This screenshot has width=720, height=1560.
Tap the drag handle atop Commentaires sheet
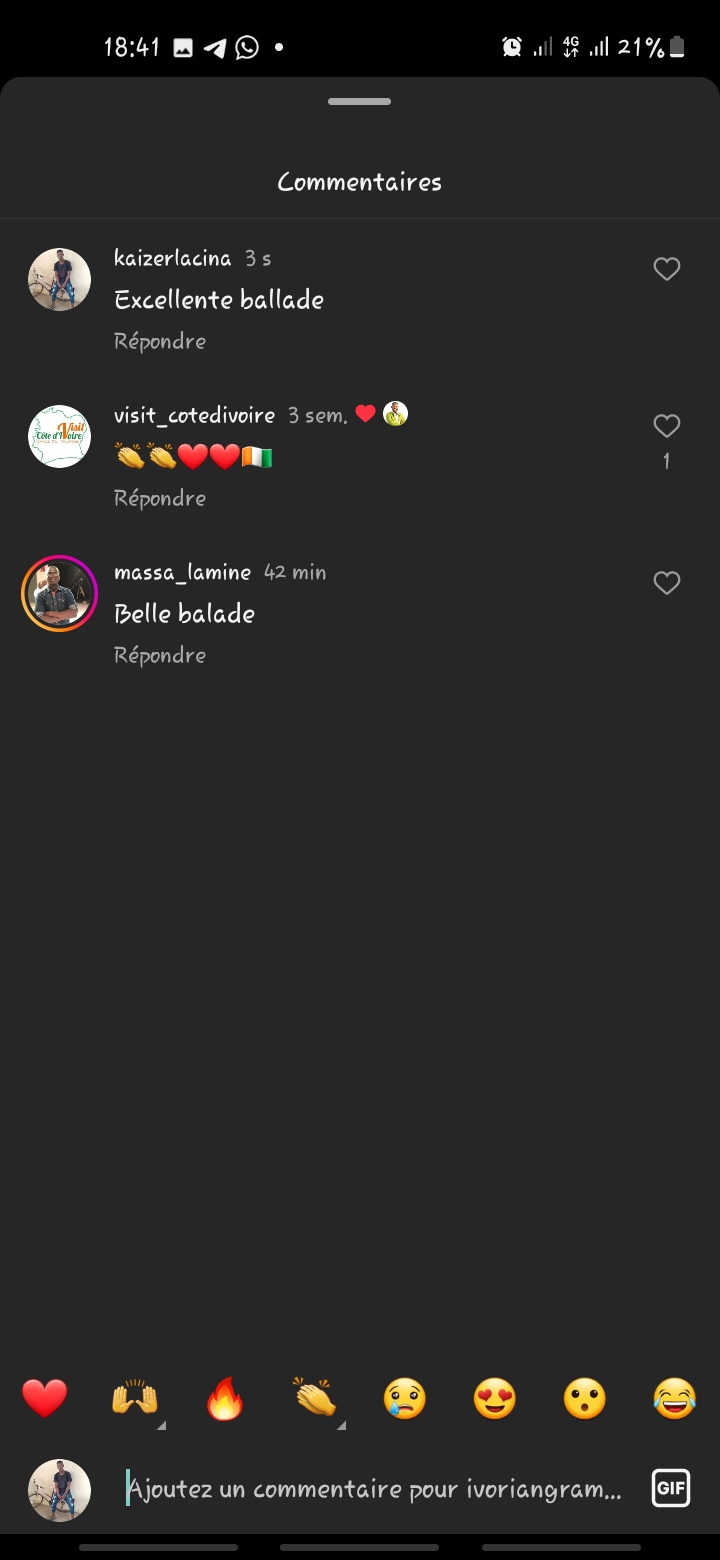click(x=359, y=102)
